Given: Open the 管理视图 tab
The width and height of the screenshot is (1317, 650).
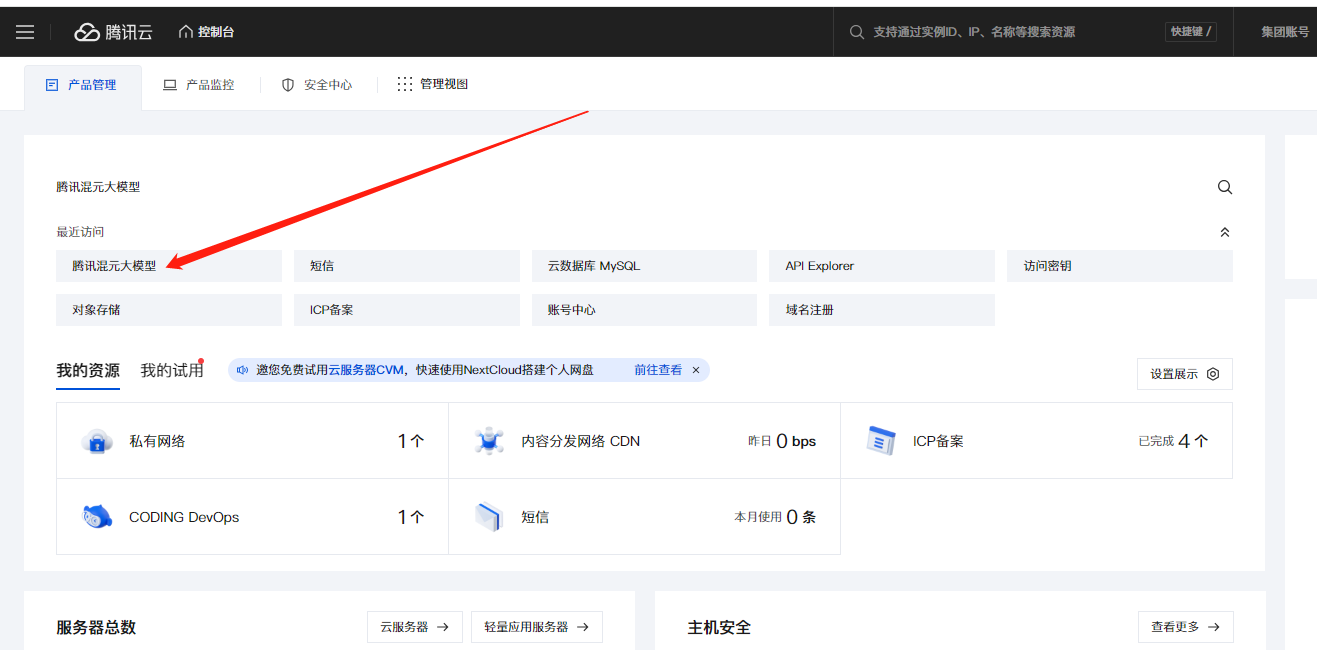Looking at the screenshot, I should (432, 85).
